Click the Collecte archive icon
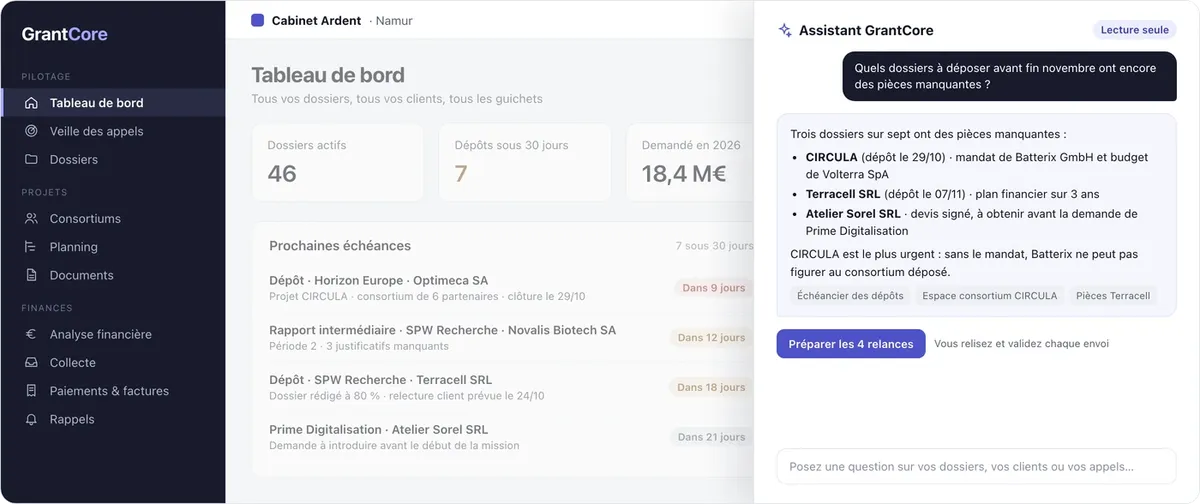The width and height of the screenshot is (1200, 504). tap(31, 362)
